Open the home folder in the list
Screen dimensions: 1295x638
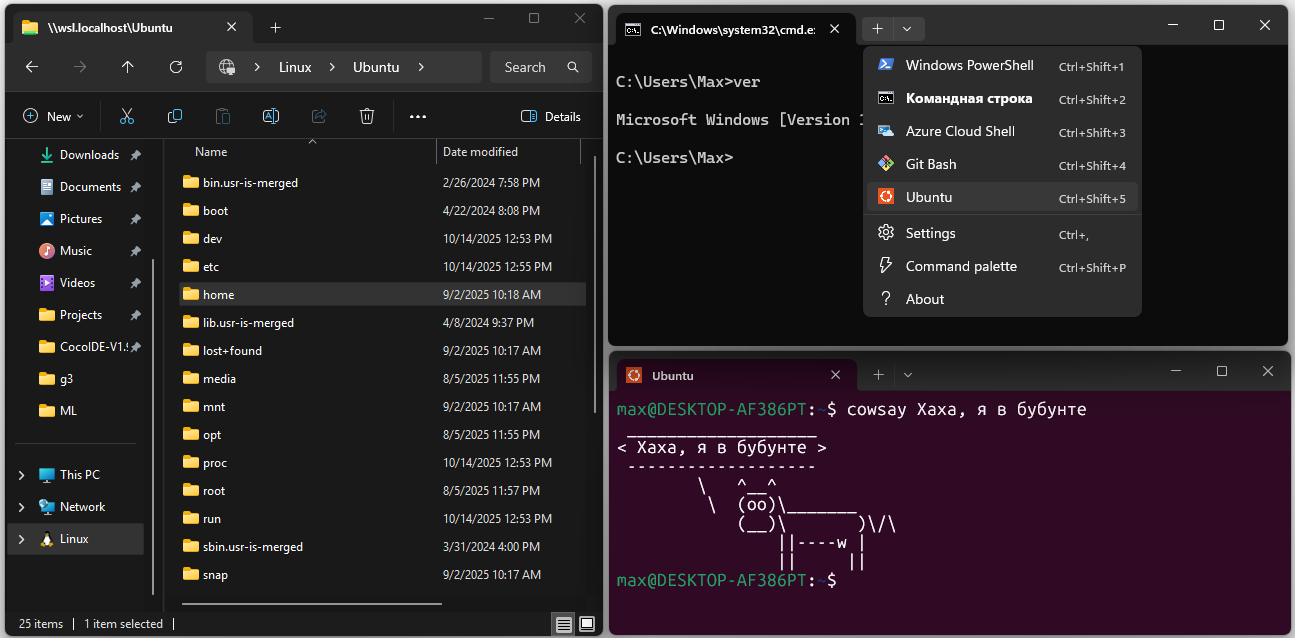218,295
